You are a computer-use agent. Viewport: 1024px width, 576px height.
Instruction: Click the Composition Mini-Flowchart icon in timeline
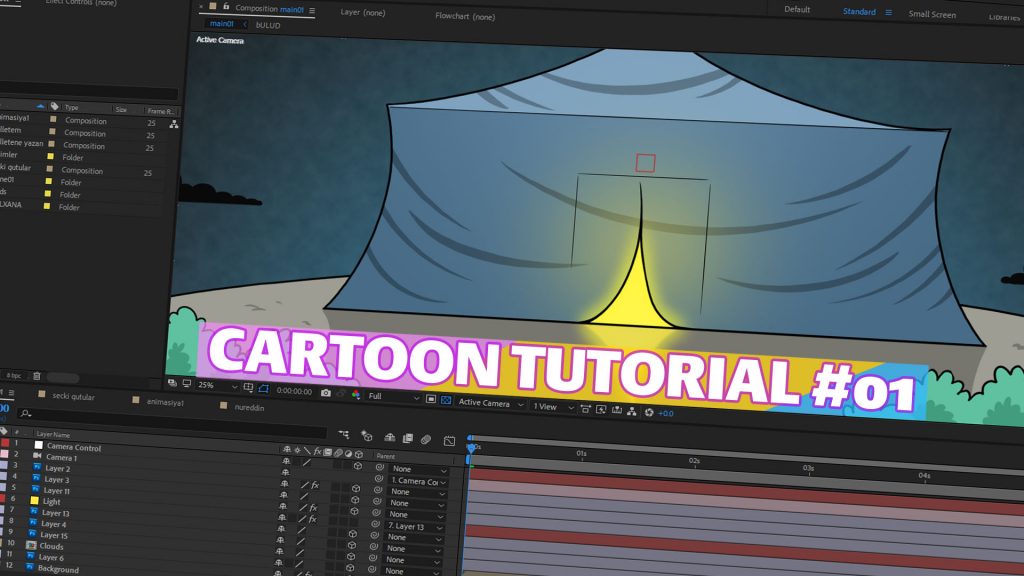[x=344, y=434]
